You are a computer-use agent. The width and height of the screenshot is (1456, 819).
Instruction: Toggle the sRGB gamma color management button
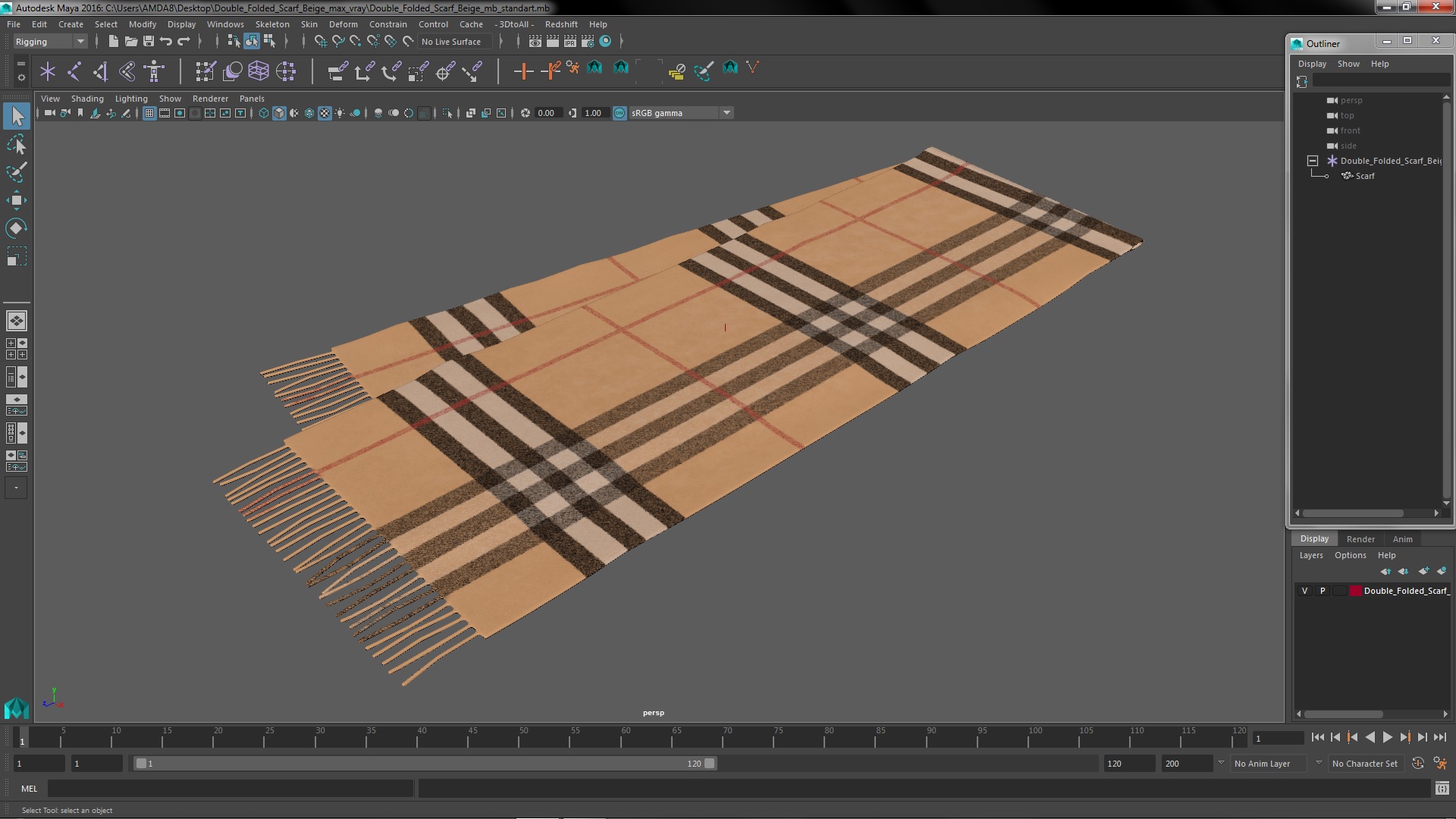point(620,113)
